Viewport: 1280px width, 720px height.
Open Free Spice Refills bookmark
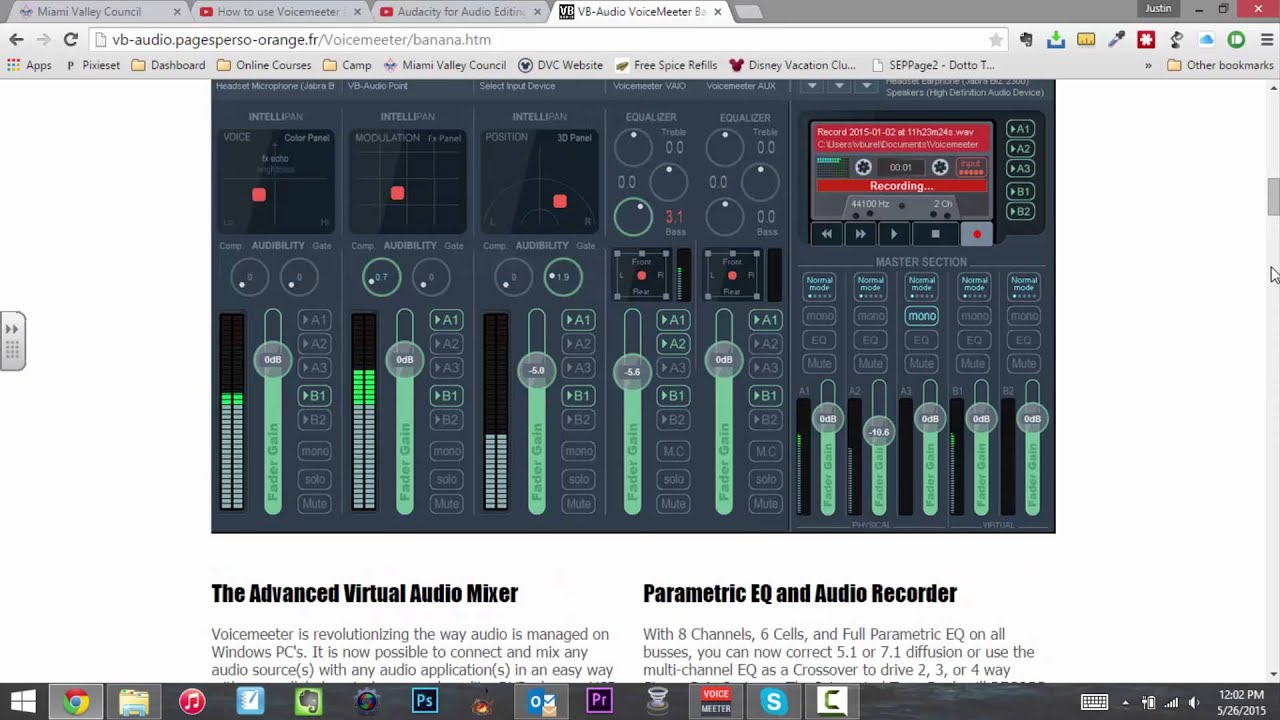click(x=666, y=65)
